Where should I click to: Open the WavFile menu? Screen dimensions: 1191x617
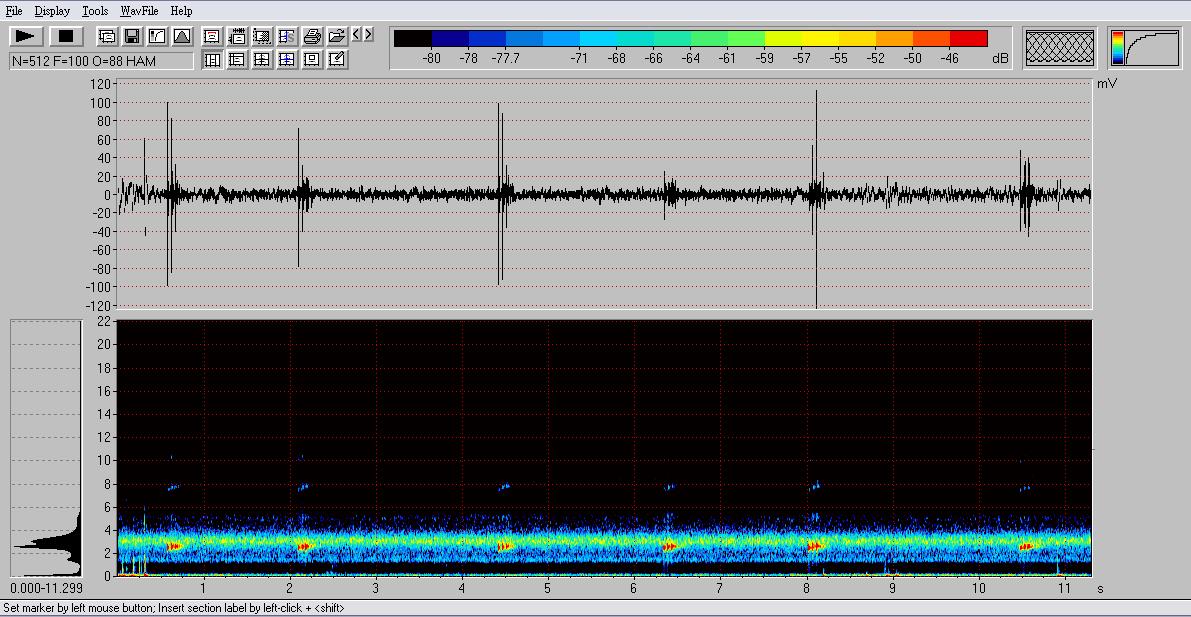[140, 11]
